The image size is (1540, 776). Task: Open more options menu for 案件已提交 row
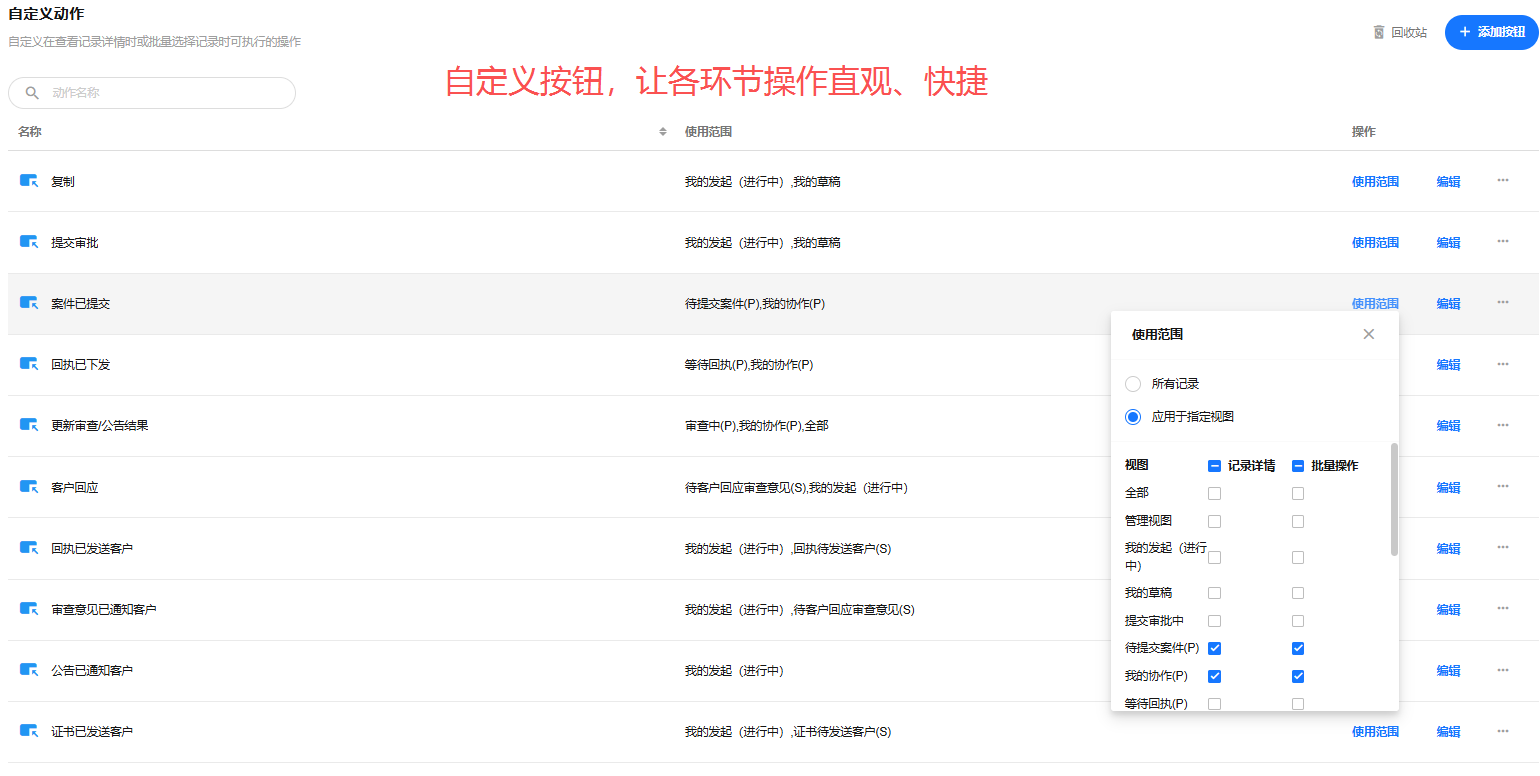pyautogui.click(x=1503, y=302)
